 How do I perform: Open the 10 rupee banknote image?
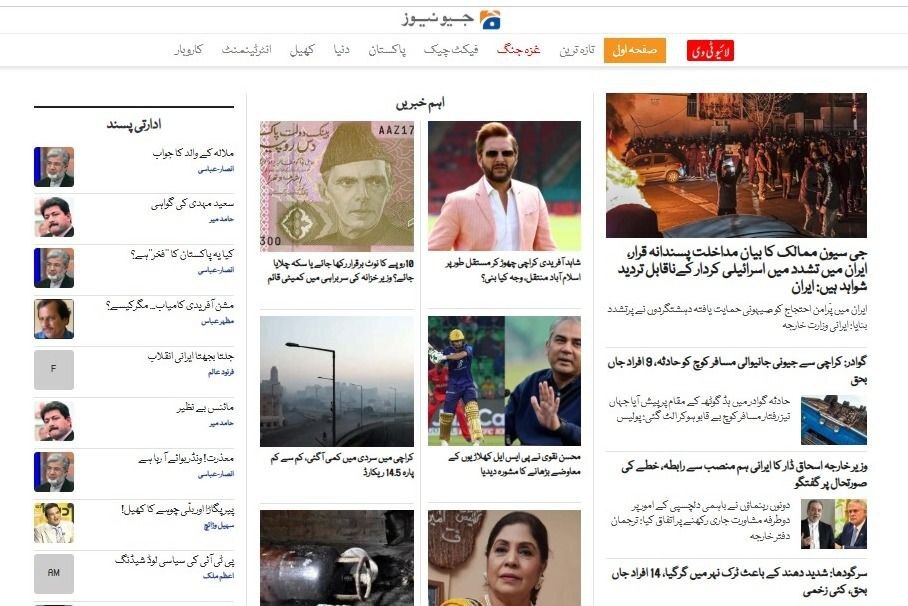[x=337, y=186]
